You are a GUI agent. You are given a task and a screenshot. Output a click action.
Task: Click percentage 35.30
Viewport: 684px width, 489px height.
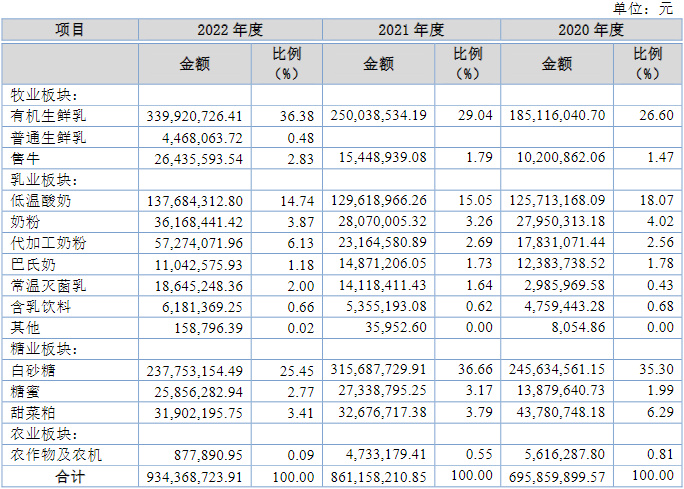[x=657, y=369]
